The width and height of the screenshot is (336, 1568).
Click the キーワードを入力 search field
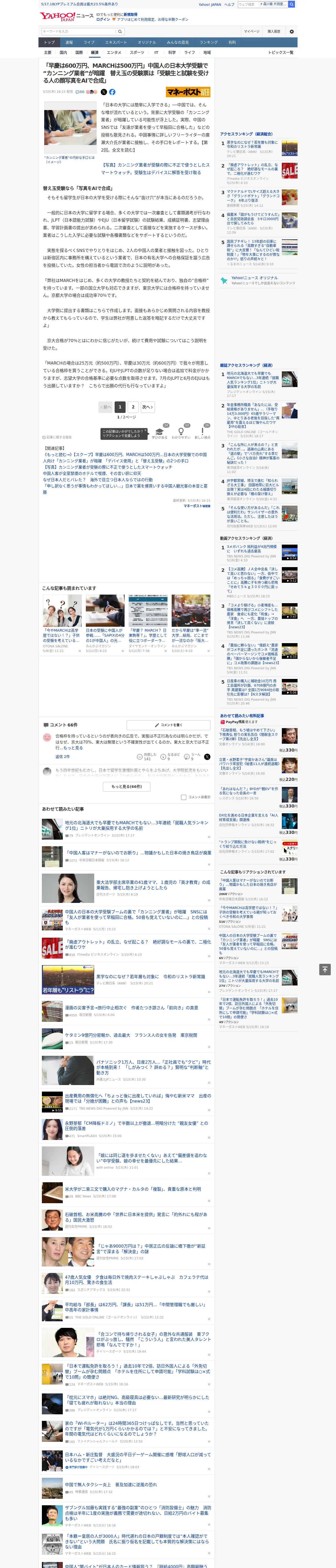coord(79,32)
